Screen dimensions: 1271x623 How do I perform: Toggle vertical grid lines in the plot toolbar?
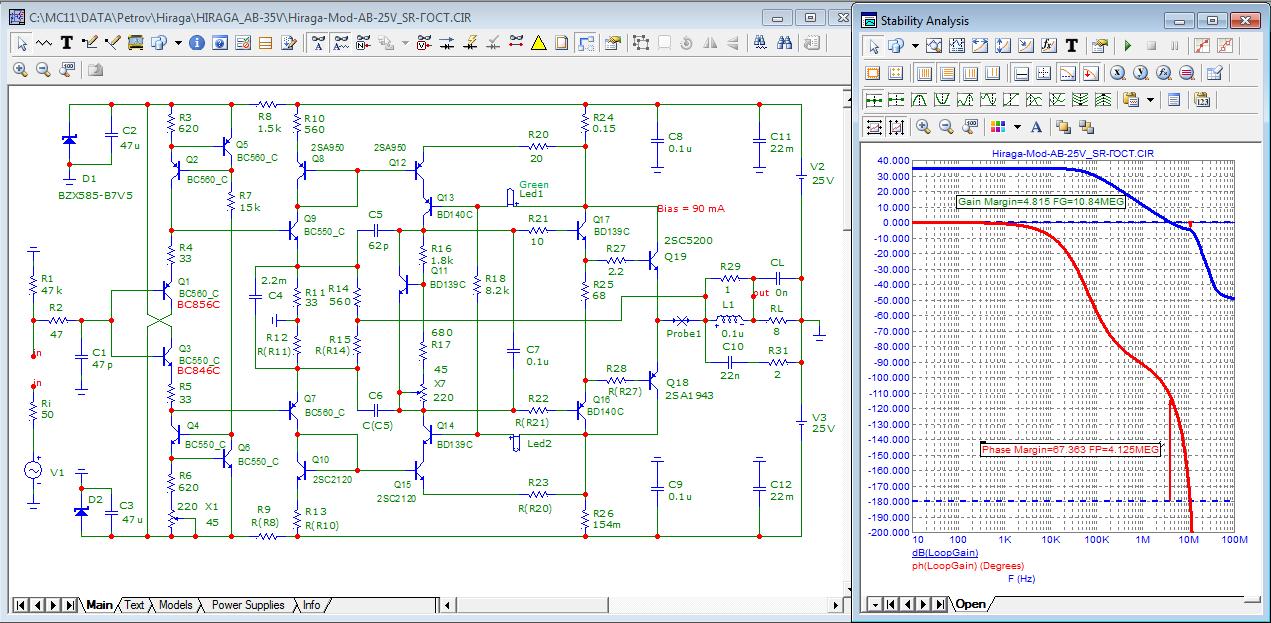click(923, 73)
